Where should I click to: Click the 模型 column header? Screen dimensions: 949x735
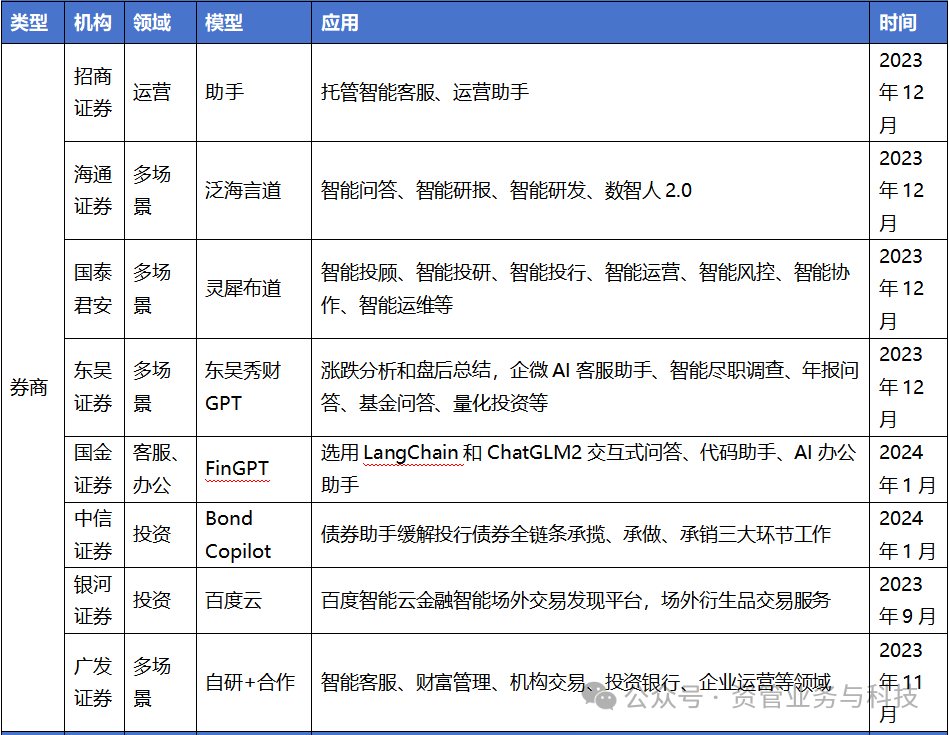click(254, 22)
